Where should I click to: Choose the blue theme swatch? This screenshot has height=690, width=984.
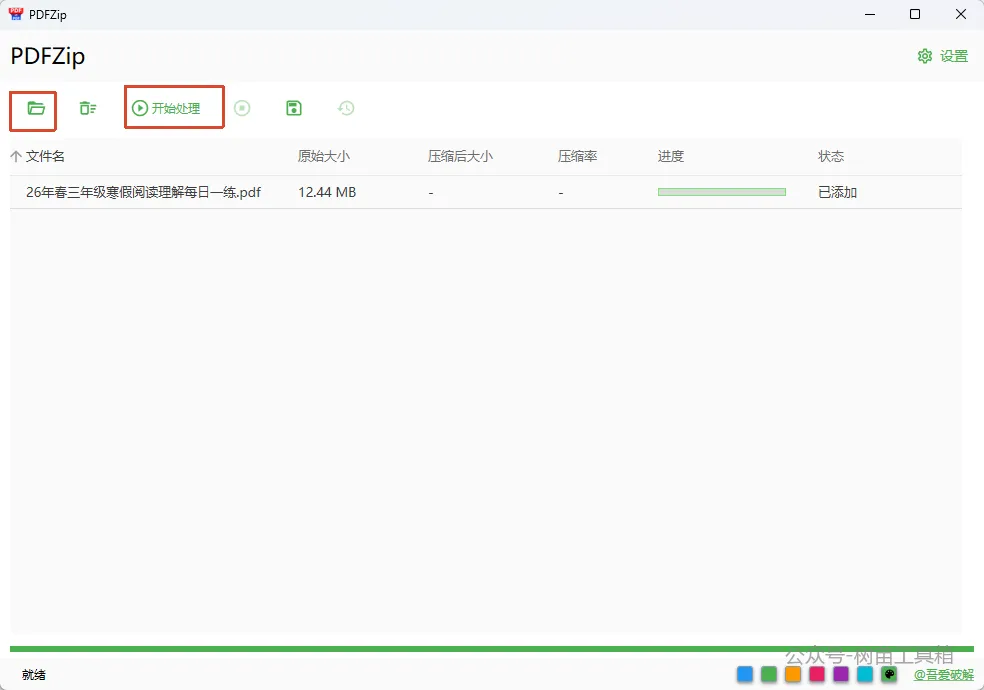[745, 674]
